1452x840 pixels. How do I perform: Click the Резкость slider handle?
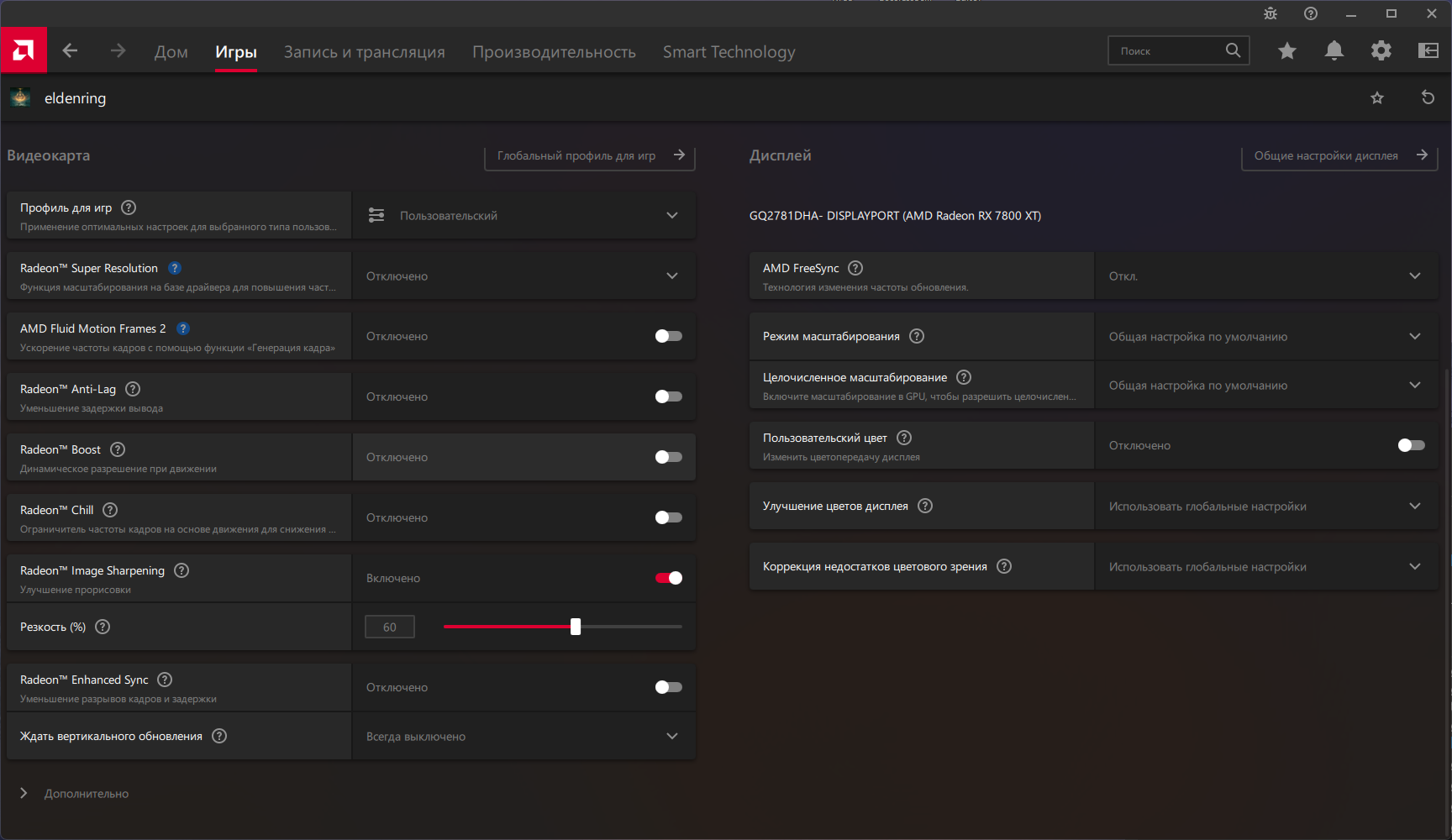(x=576, y=627)
